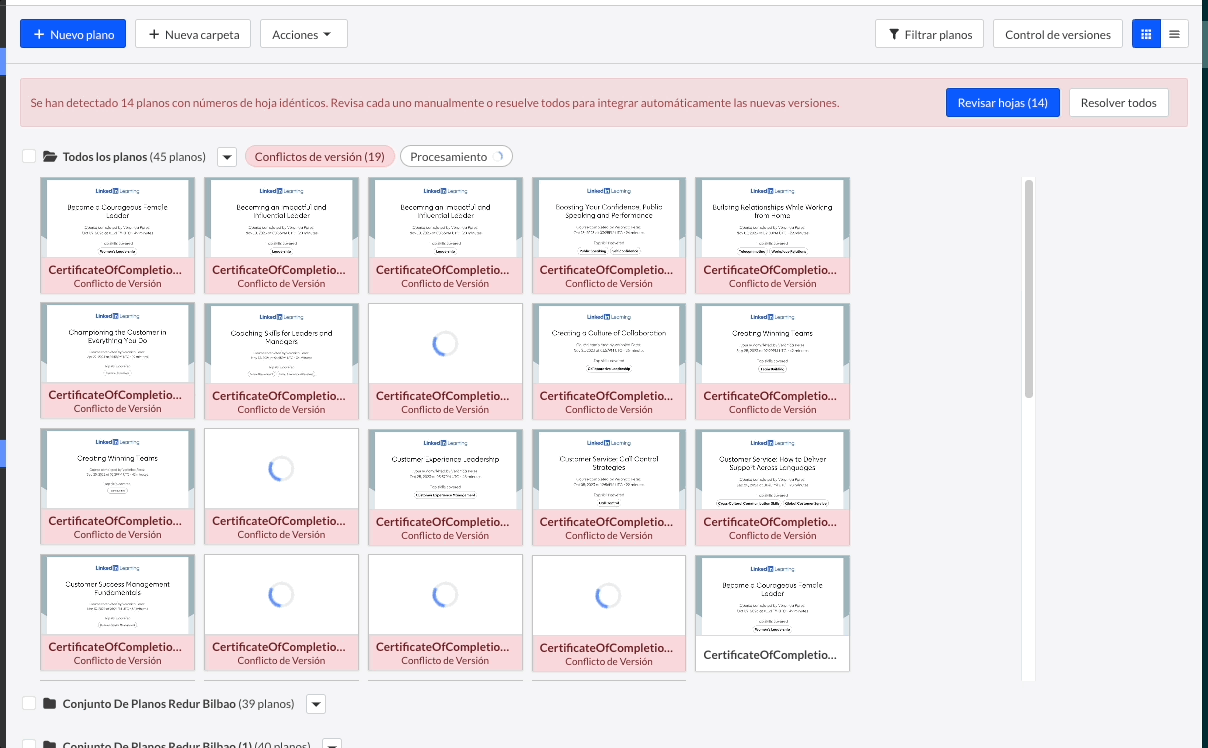Open the Acciones dropdown menu
1208x748 pixels.
pos(303,34)
